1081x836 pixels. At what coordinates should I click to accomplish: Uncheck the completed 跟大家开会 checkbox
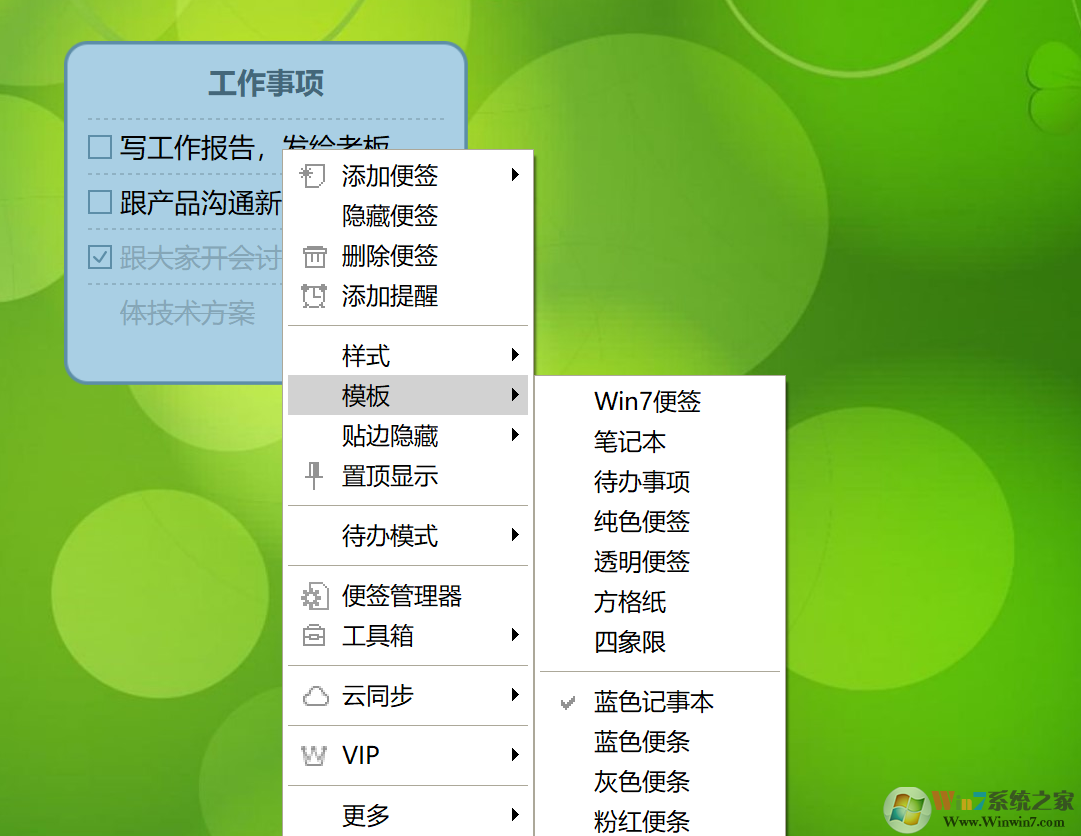click(99, 257)
